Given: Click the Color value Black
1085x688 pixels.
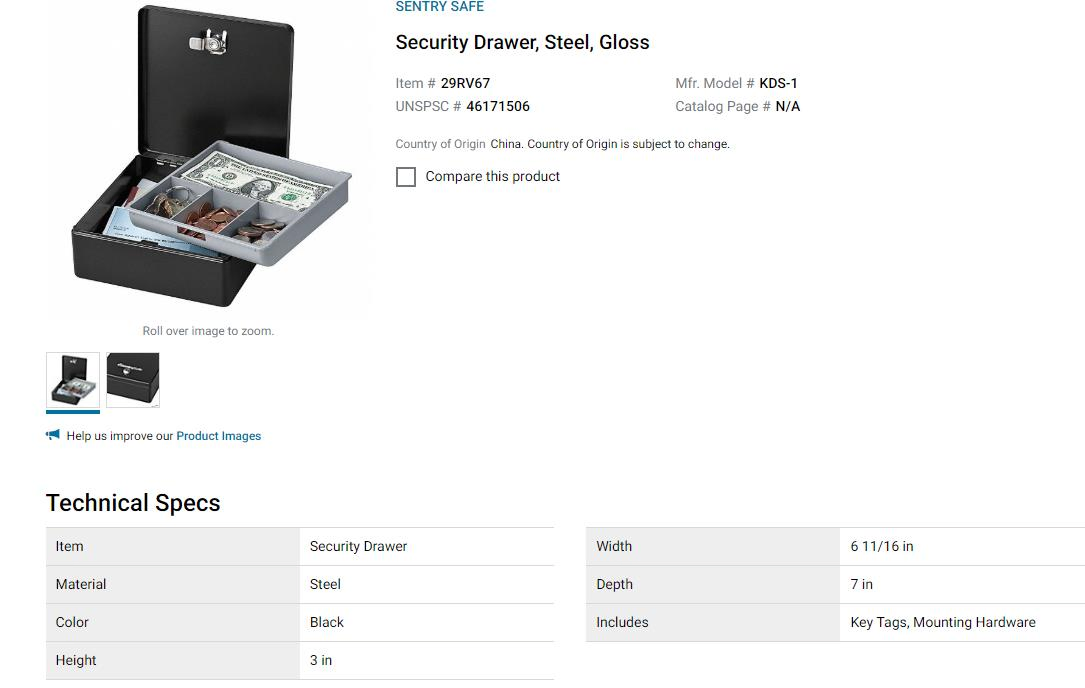Looking at the screenshot, I should 326,622.
